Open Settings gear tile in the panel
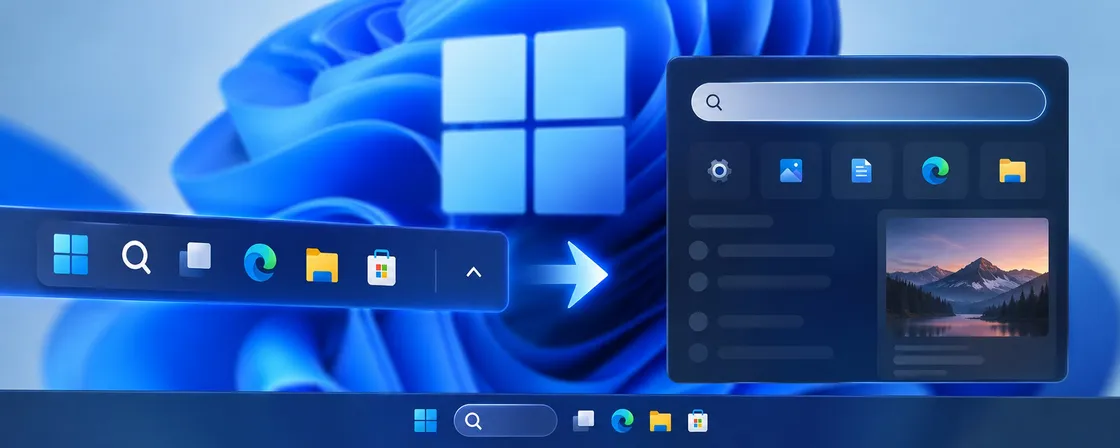The image size is (1120, 448). tap(719, 170)
